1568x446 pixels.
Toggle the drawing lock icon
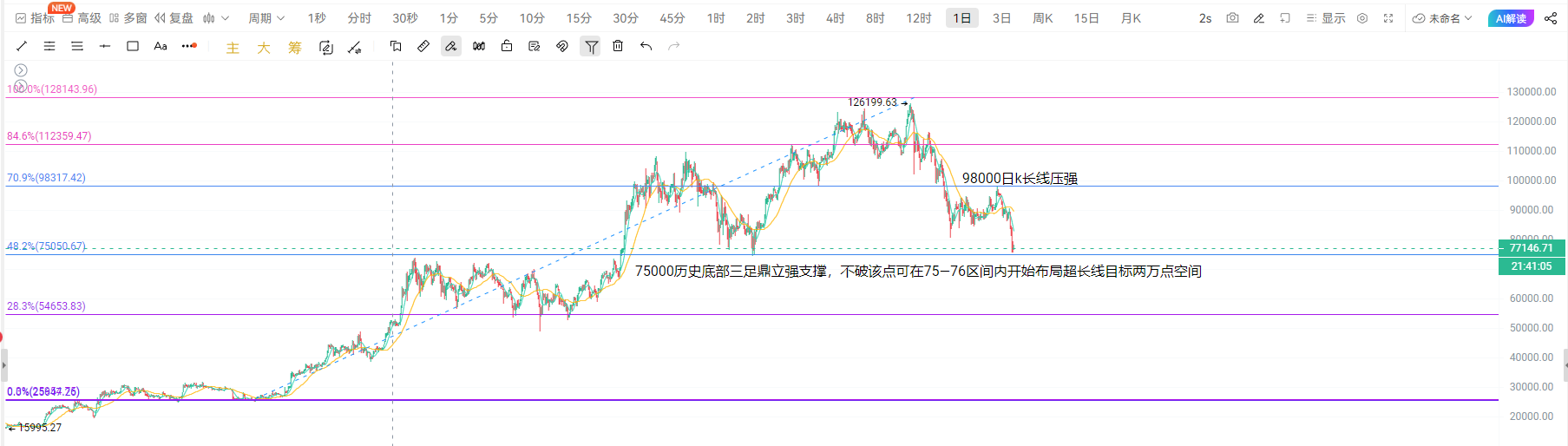[507, 46]
